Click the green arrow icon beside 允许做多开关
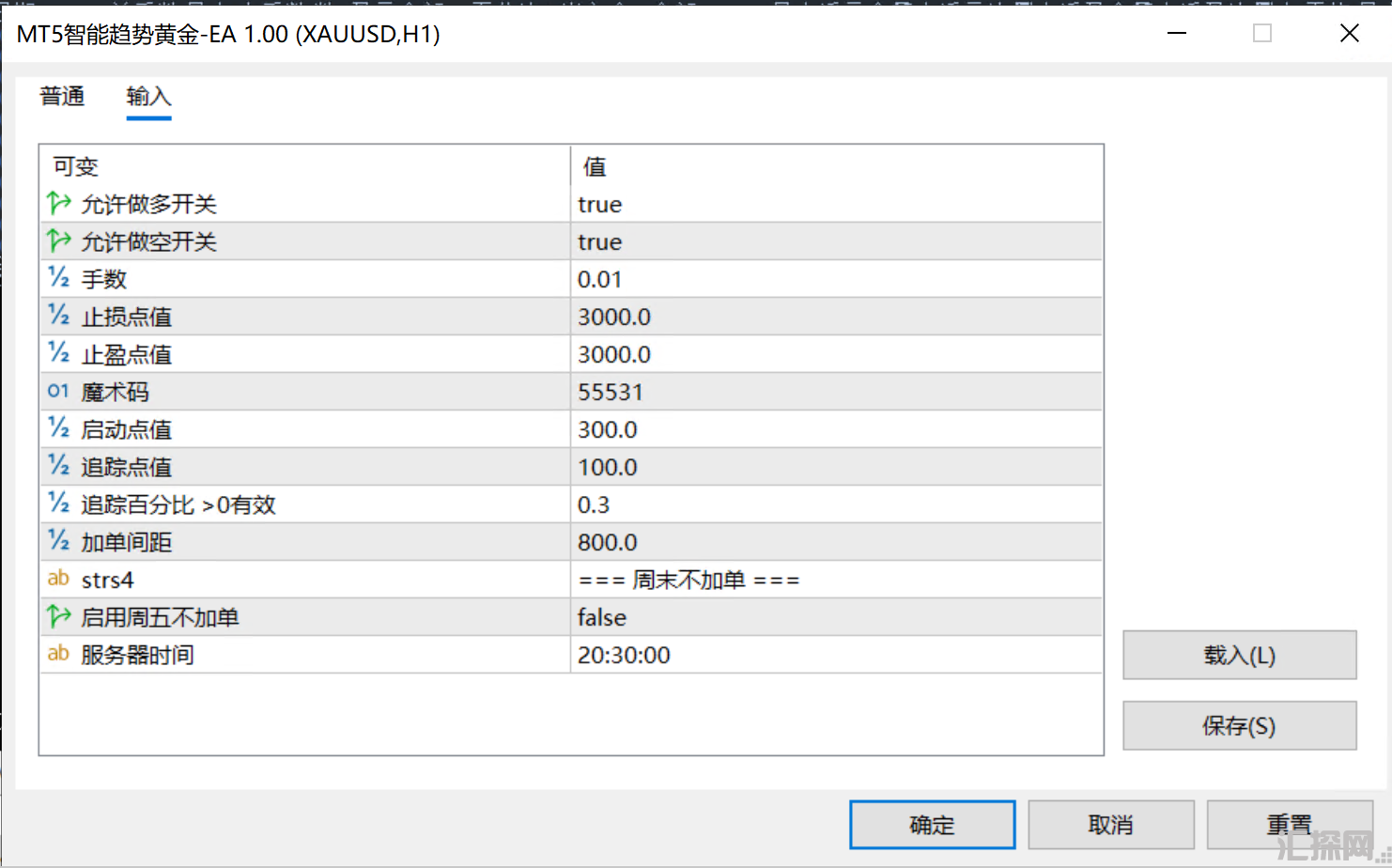This screenshot has width=1392, height=868. (x=58, y=203)
